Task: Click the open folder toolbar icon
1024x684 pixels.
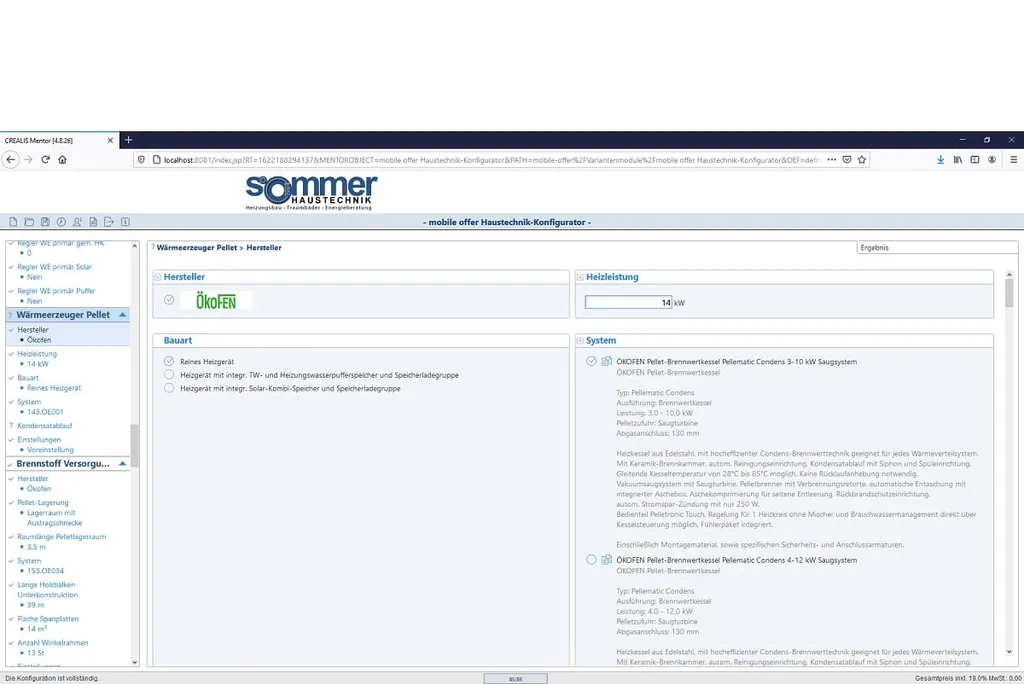Action: click(29, 222)
